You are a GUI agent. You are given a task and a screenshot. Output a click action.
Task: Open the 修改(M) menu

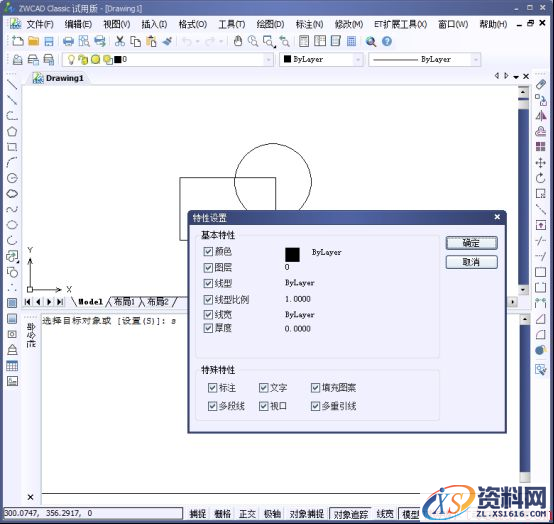point(349,24)
